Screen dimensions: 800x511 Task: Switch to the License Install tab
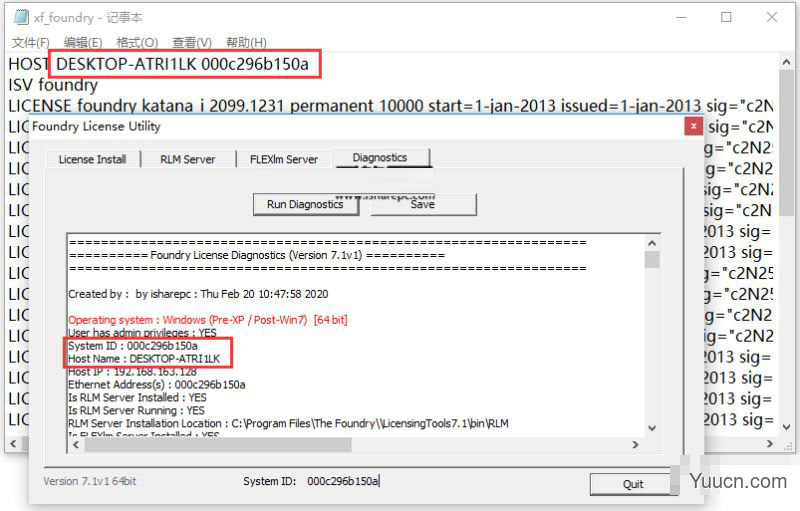(92, 160)
